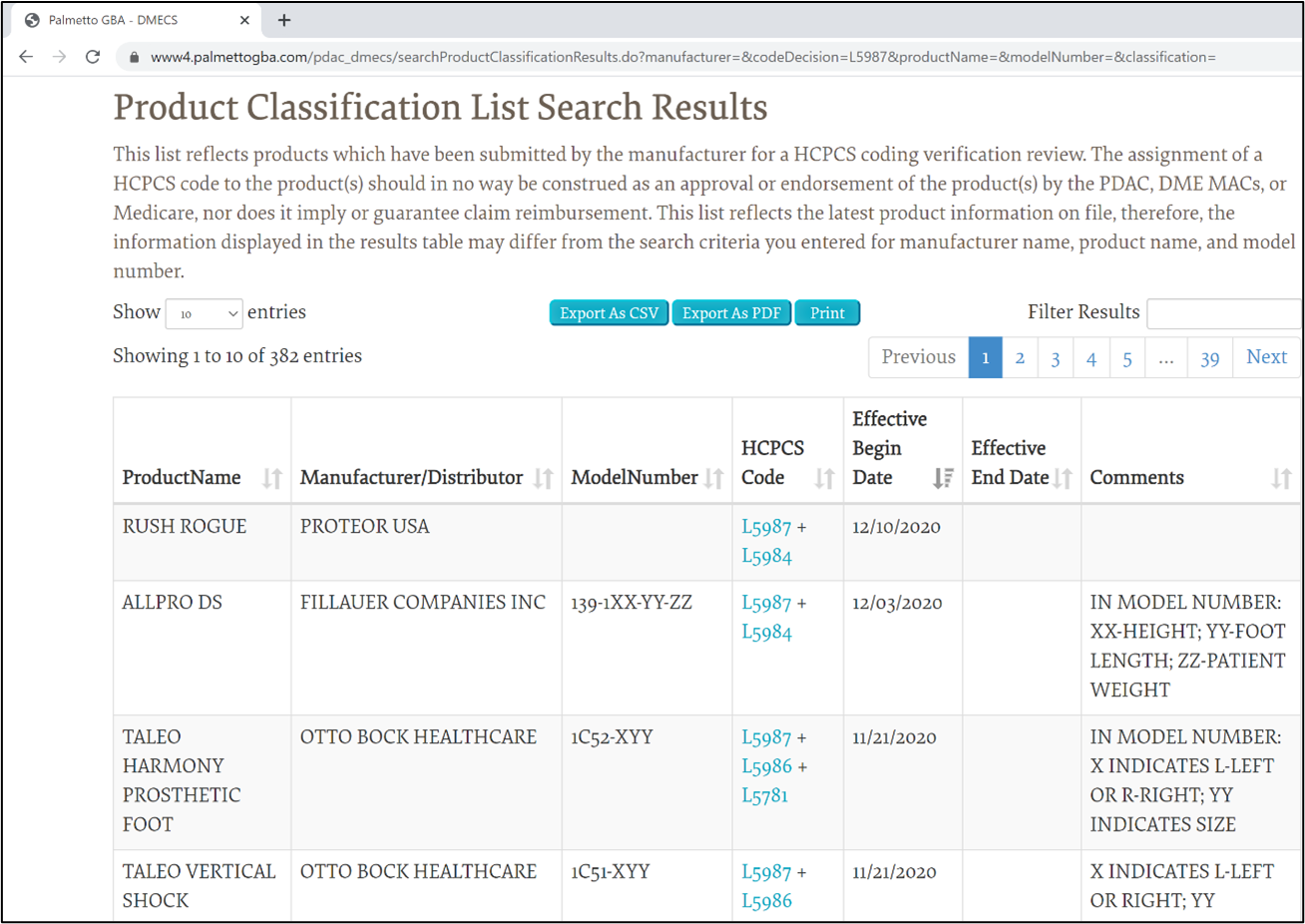Jump to results page 39
This screenshot has width=1305, height=924.
tap(1209, 357)
